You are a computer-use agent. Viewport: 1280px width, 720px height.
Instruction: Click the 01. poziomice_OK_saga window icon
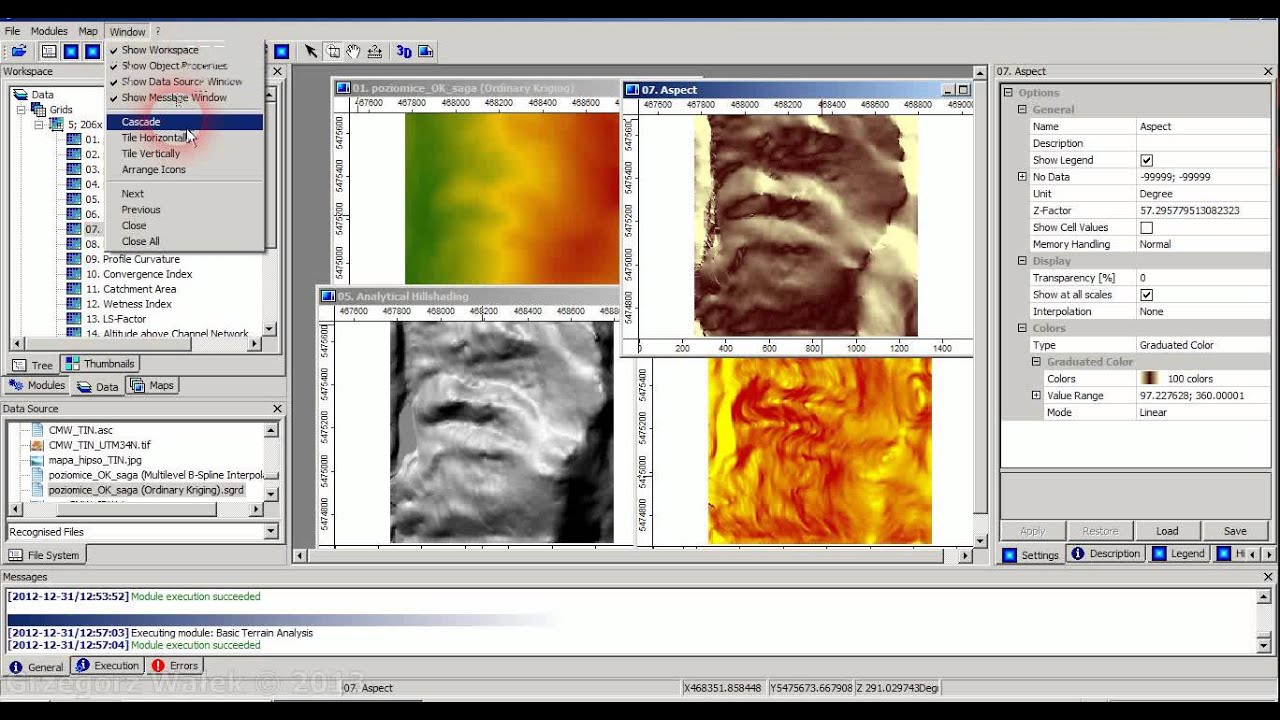(x=342, y=88)
